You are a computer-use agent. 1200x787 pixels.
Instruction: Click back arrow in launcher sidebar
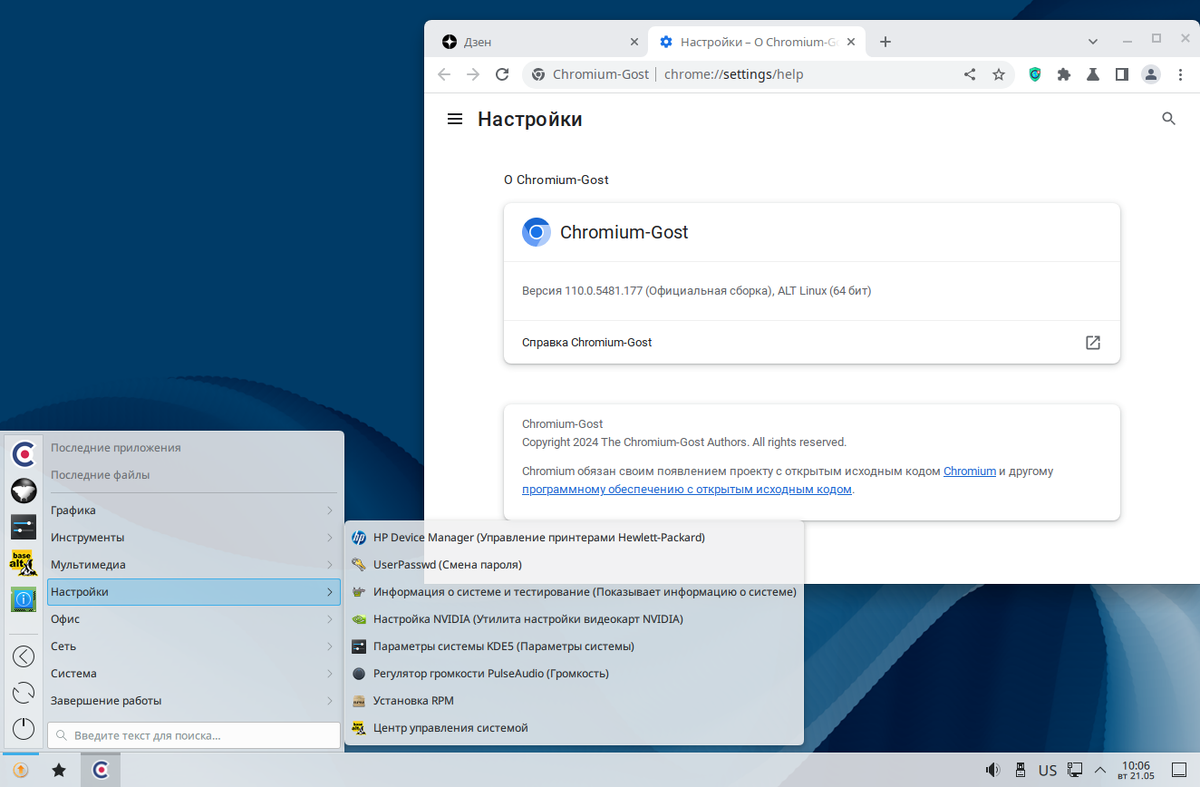[x=23, y=656]
